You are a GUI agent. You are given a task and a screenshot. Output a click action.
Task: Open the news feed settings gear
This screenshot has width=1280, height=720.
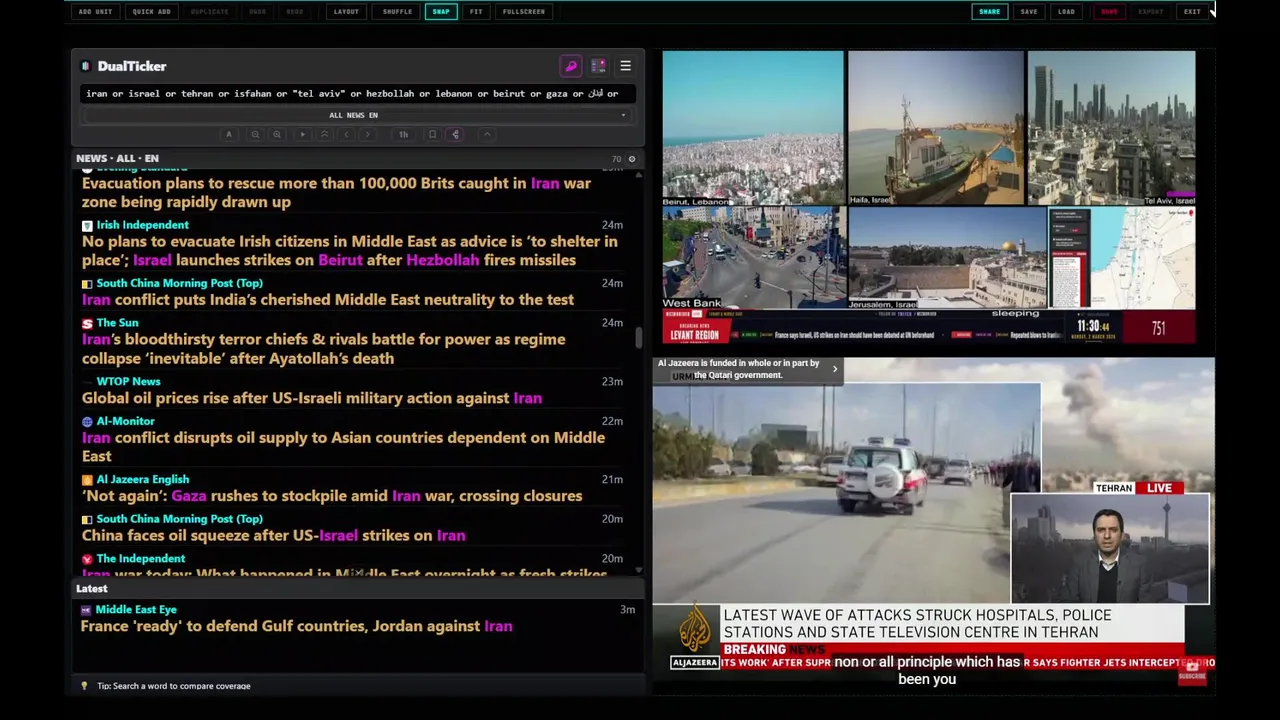[631, 159]
